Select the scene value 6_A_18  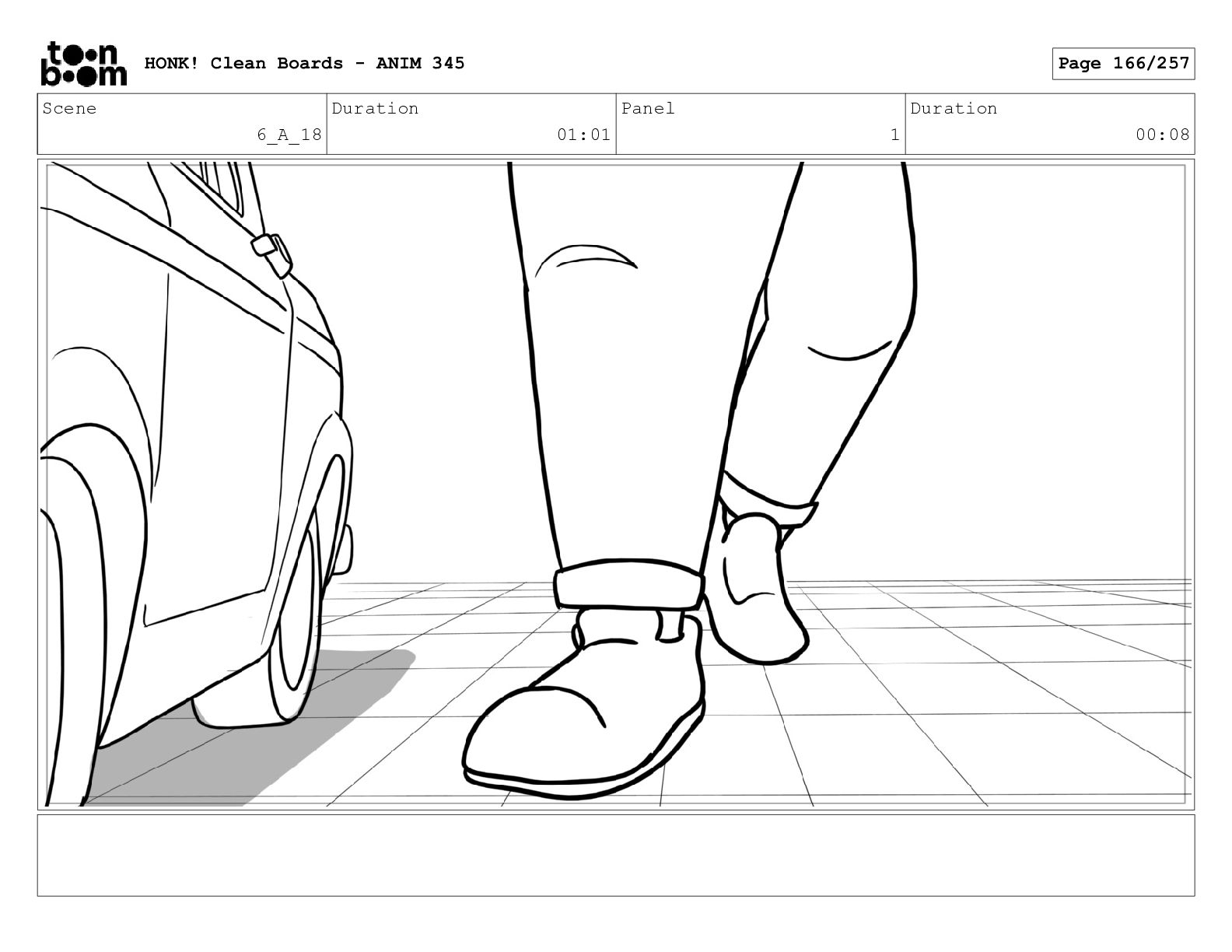(289, 135)
